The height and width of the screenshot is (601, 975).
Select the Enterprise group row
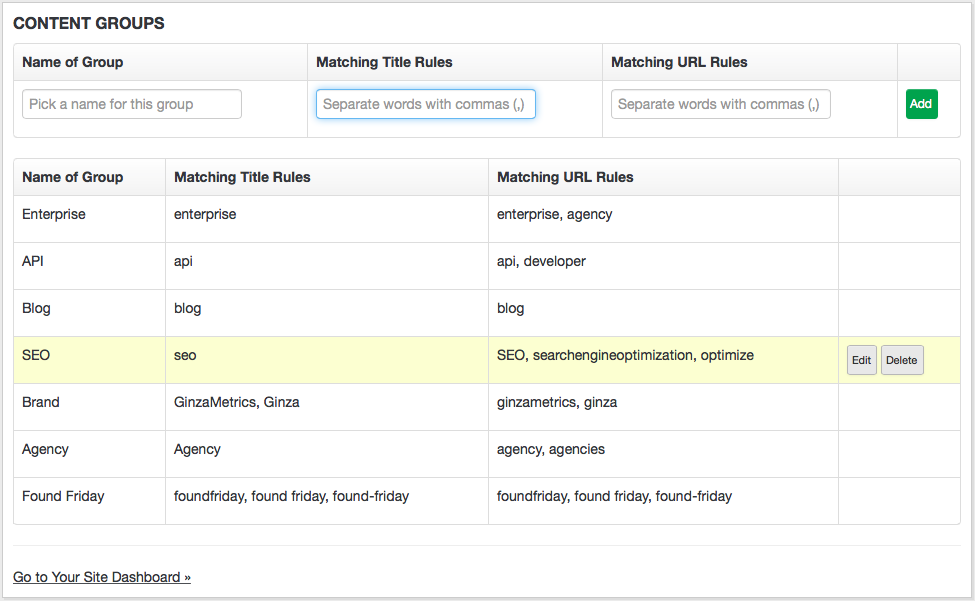(54, 214)
